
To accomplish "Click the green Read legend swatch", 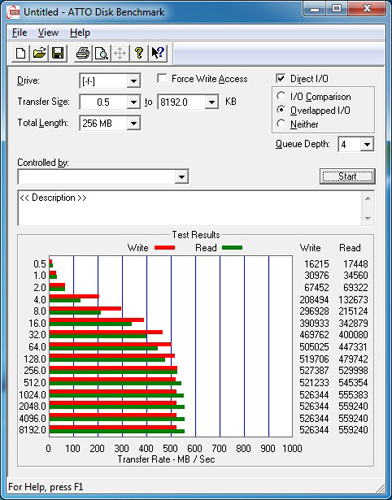I will coord(232,248).
